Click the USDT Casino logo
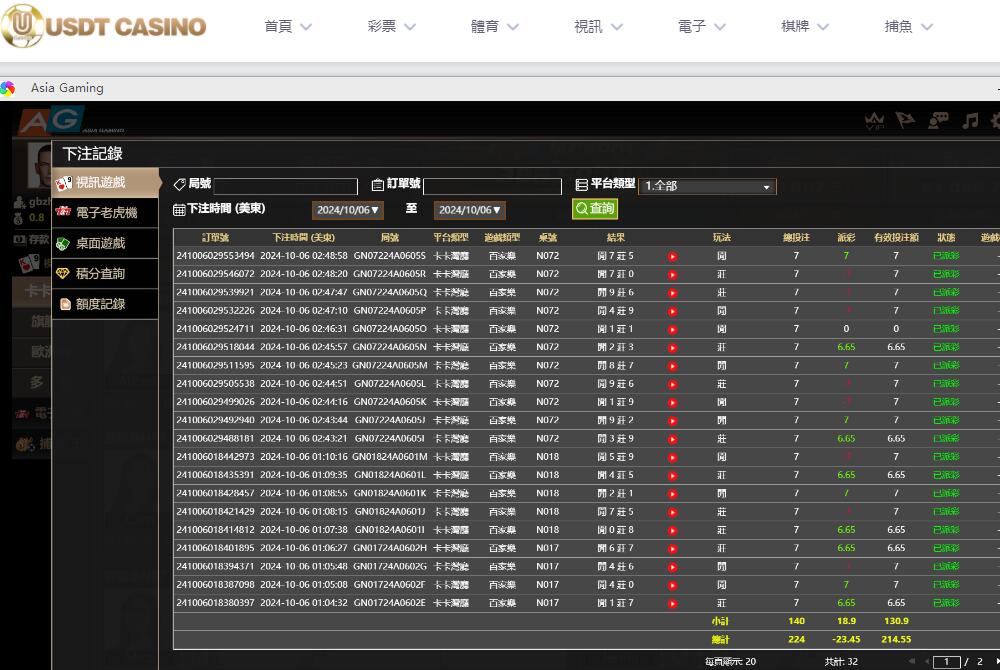The height and width of the screenshot is (670, 1000). tap(104, 27)
